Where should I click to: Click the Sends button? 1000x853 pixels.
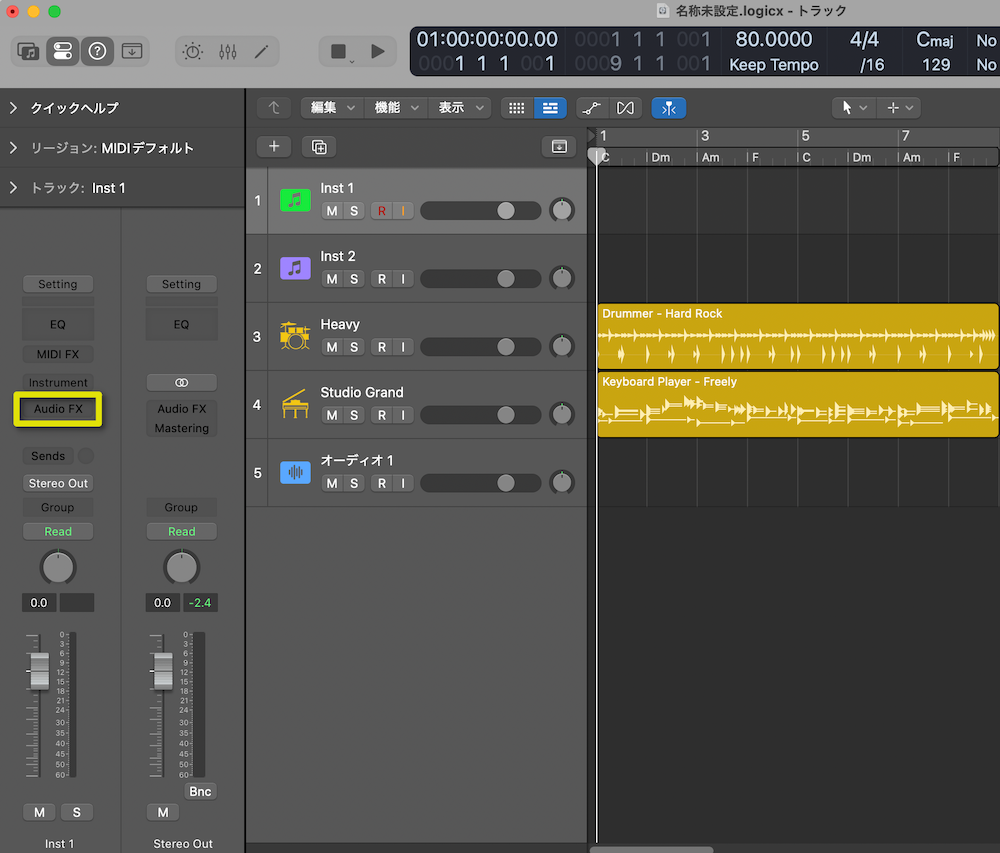point(48,456)
